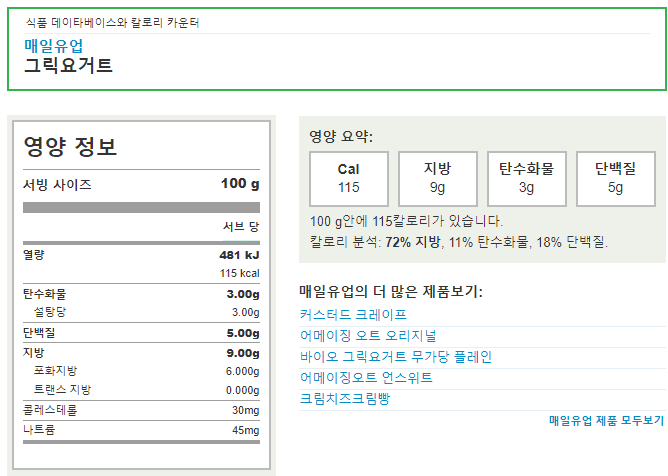This screenshot has height=476, width=668.
Task: Click the 트랜스 지방 row label
Action: click(62, 389)
